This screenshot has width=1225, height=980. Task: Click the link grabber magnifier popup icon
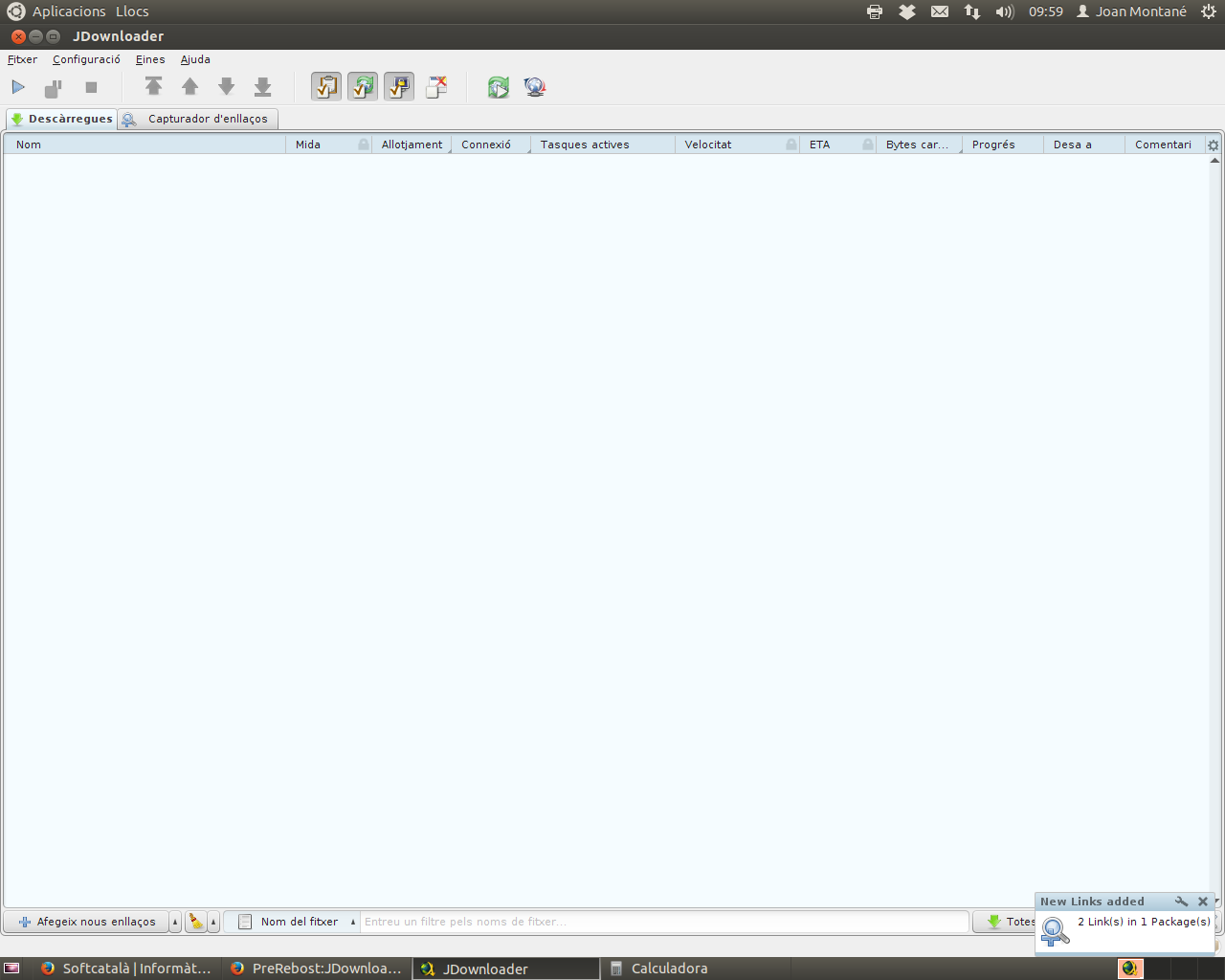(x=1055, y=930)
